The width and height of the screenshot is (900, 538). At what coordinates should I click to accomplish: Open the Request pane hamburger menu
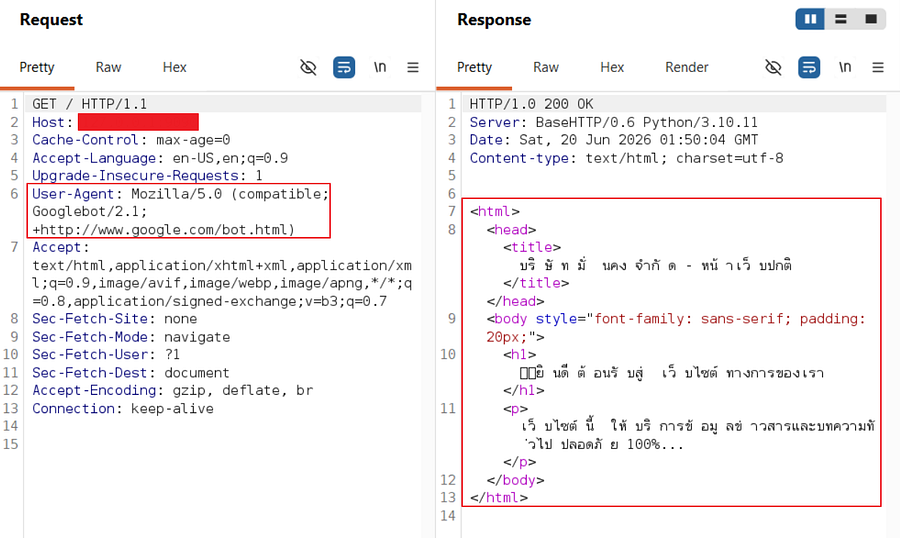(x=413, y=67)
